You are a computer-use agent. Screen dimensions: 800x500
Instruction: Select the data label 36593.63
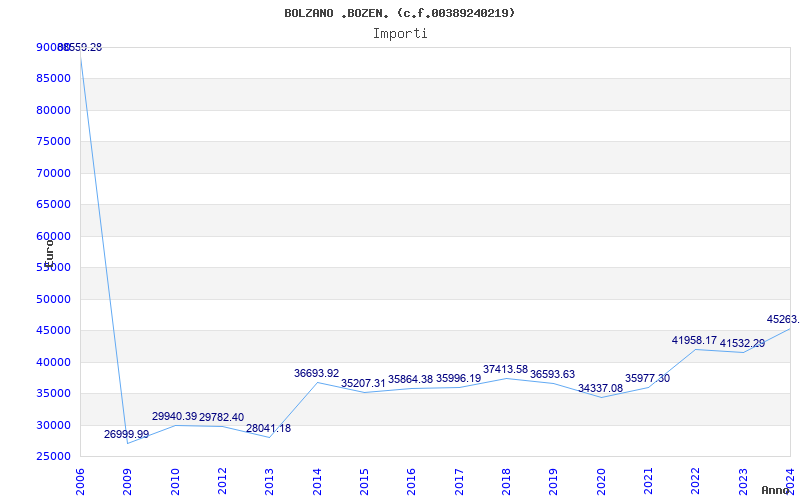553,374
